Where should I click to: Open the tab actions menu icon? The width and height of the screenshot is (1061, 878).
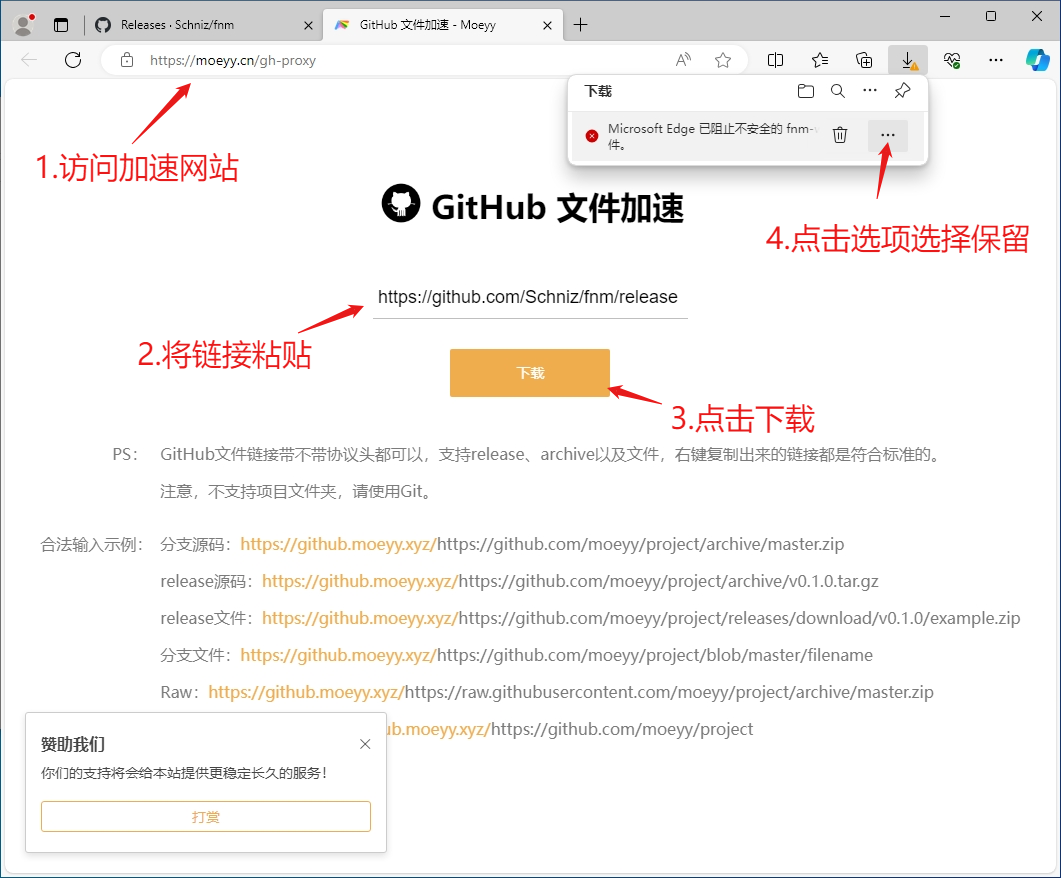click(x=61, y=25)
